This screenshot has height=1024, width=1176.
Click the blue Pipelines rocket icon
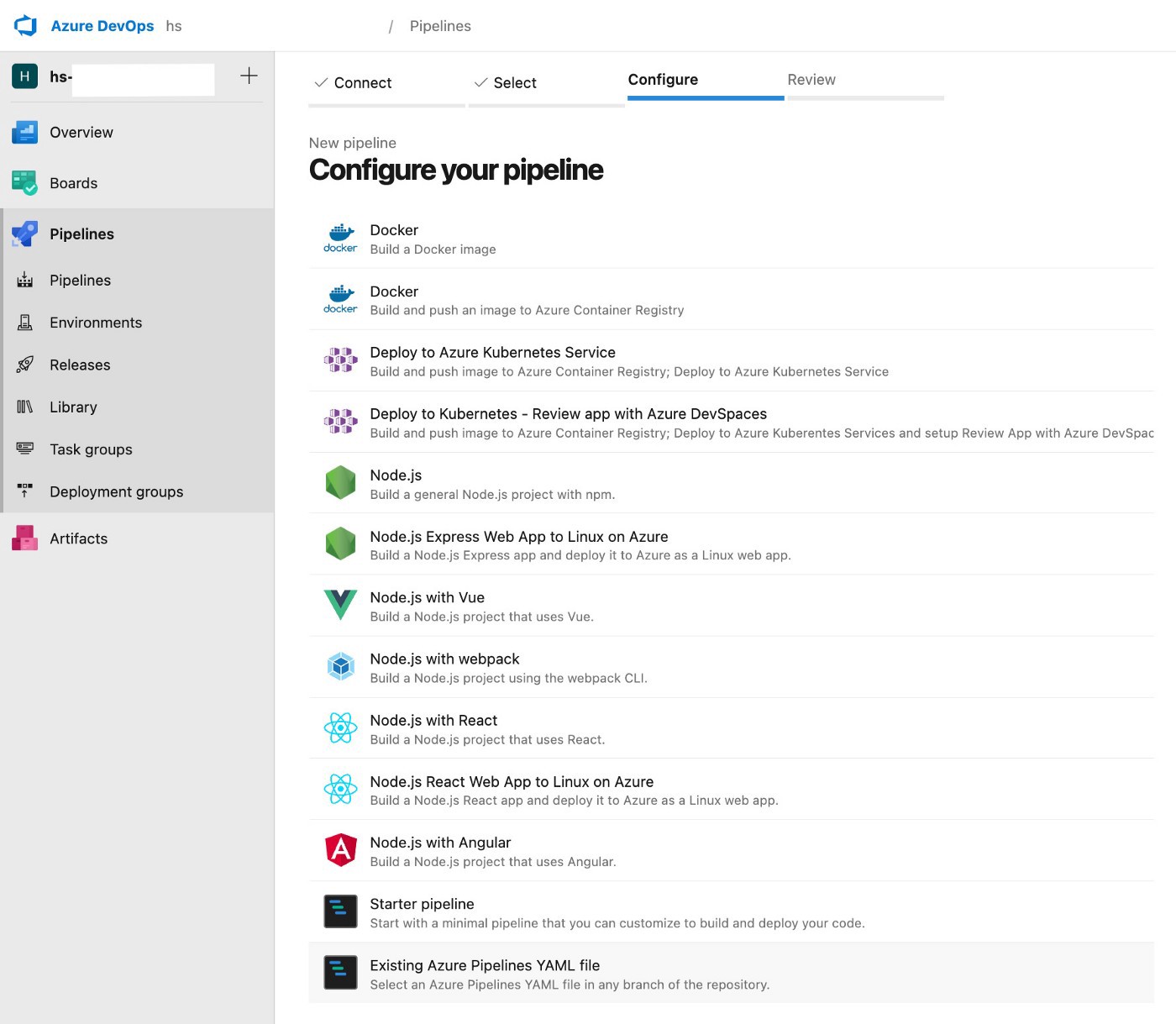pyautogui.click(x=24, y=234)
